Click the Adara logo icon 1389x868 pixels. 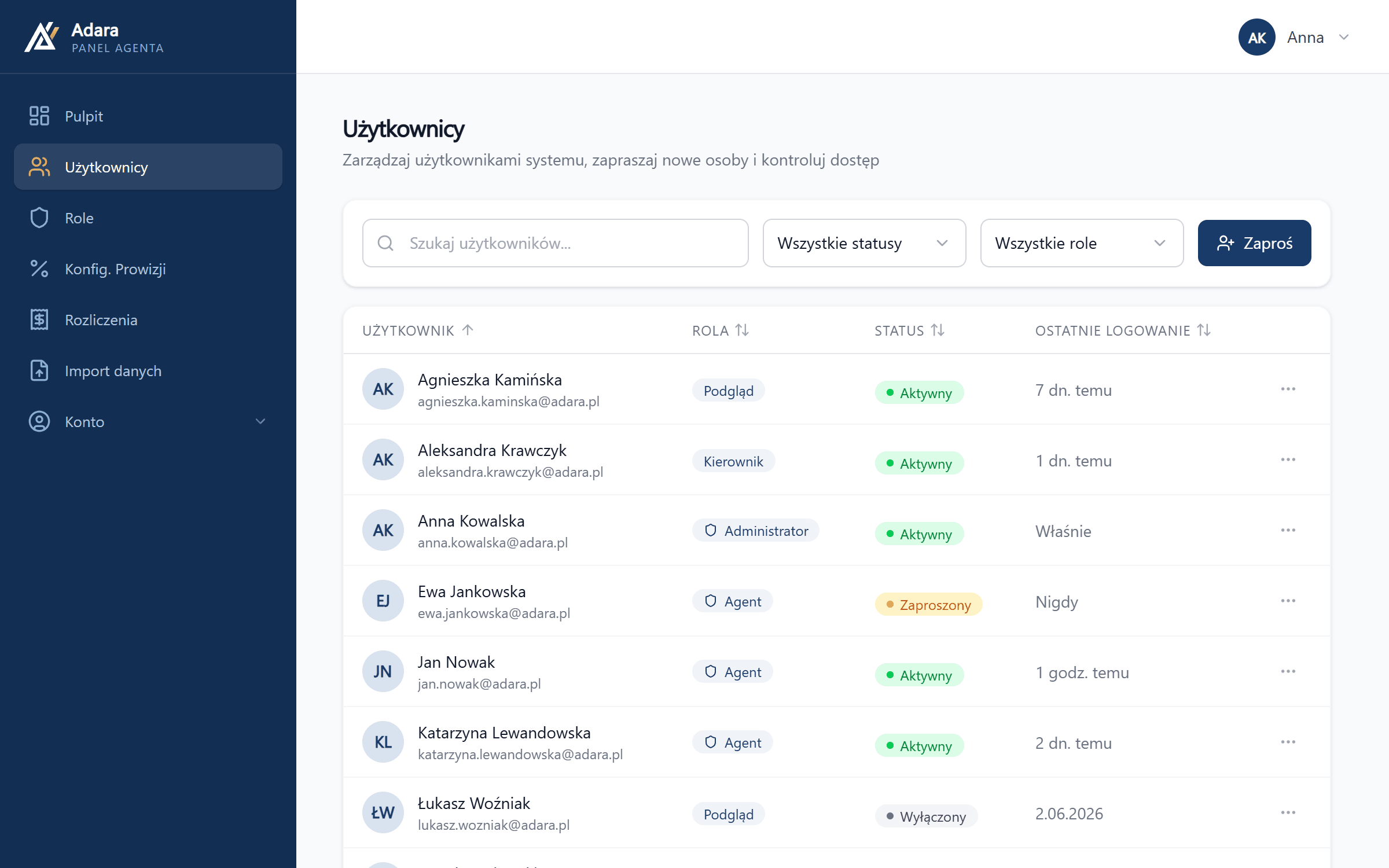click(x=41, y=37)
